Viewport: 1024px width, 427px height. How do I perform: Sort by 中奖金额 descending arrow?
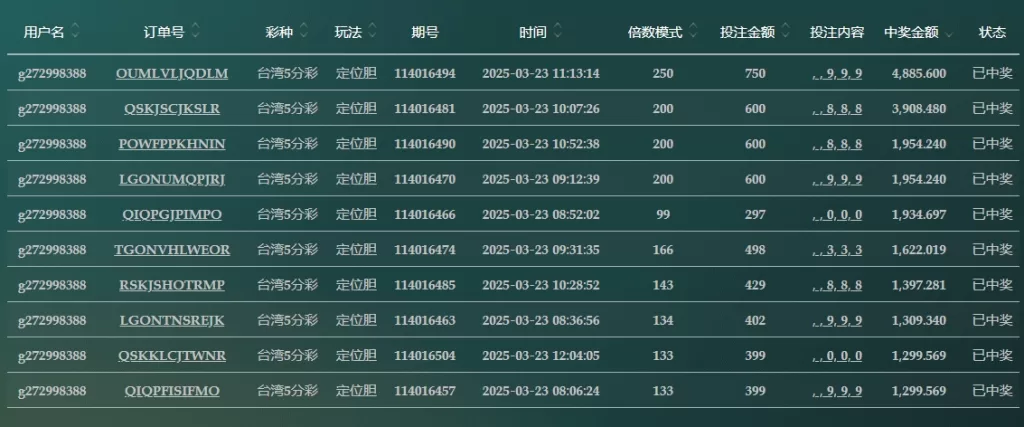click(x=949, y=35)
